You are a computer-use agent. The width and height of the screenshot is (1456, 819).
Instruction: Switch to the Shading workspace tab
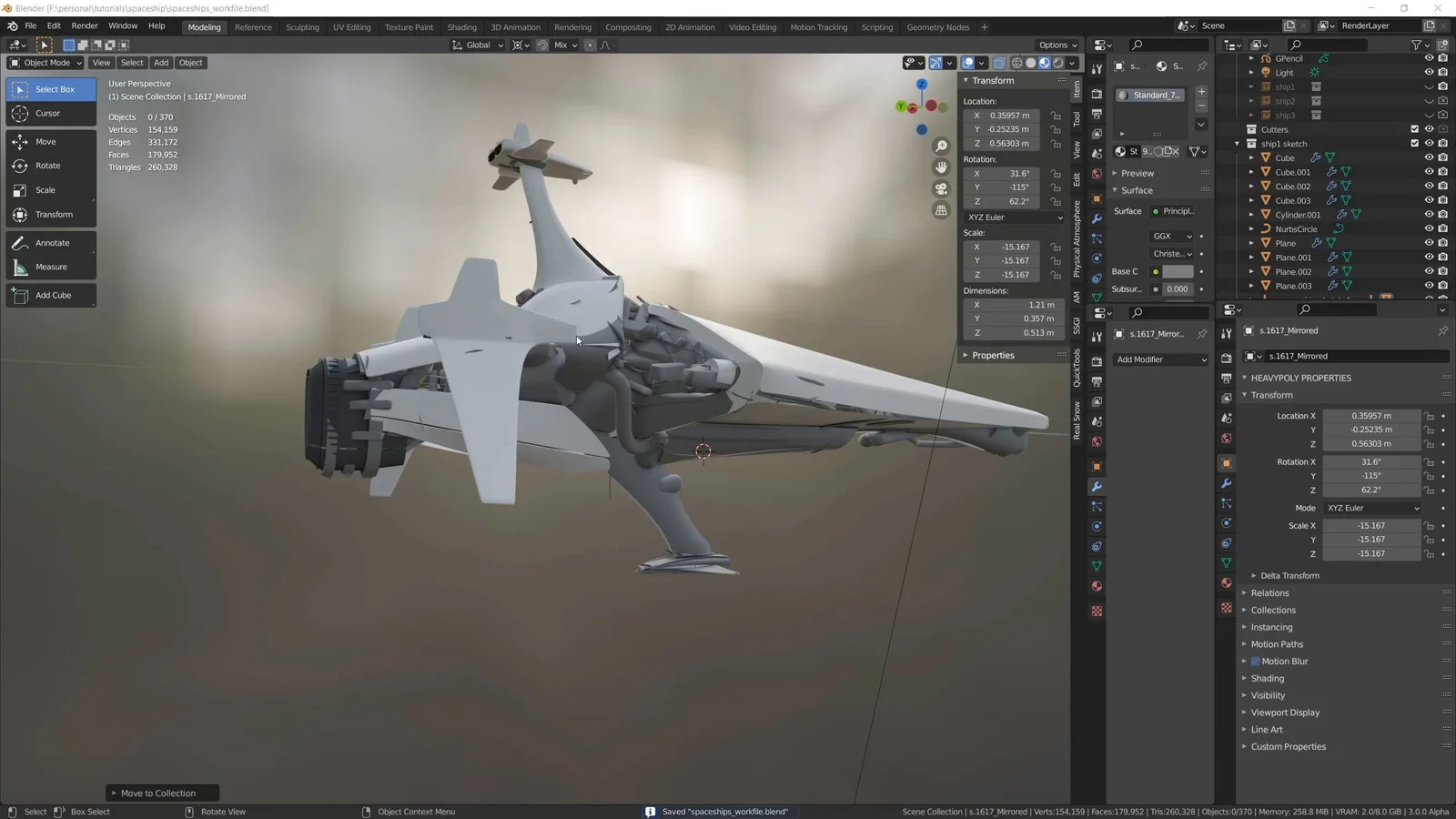(x=461, y=26)
